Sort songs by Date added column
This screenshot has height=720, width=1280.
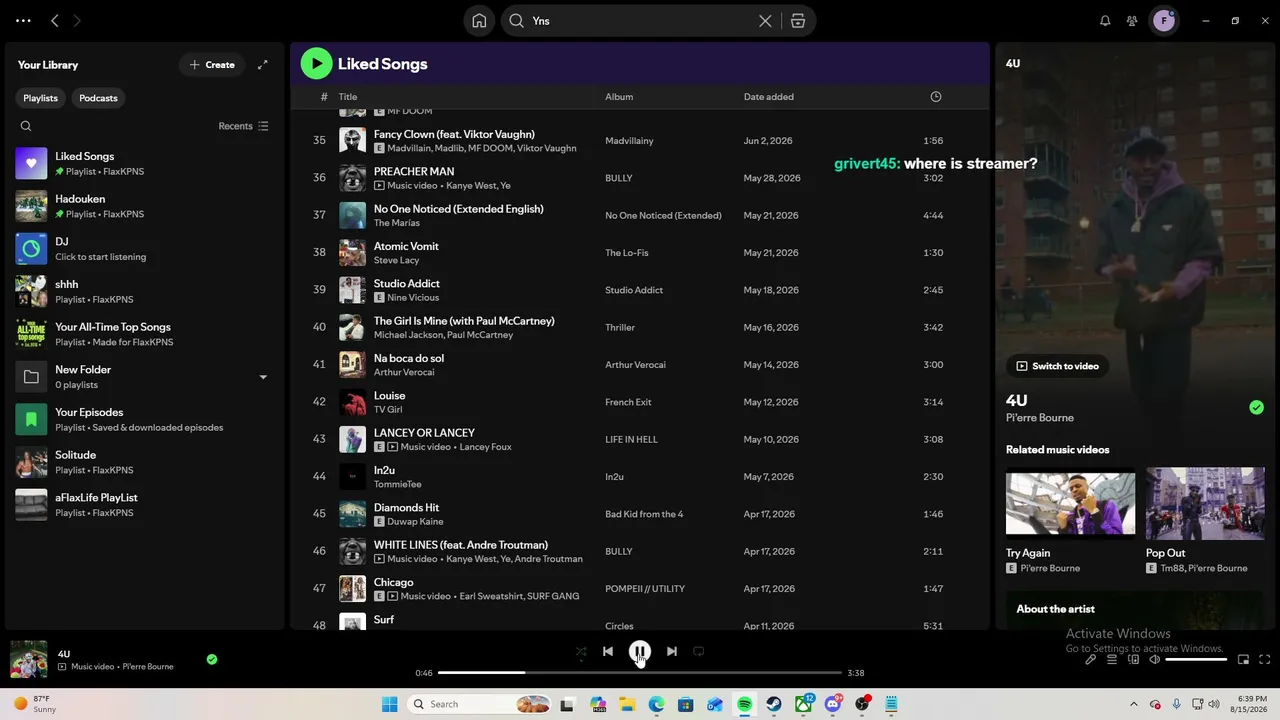[769, 97]
